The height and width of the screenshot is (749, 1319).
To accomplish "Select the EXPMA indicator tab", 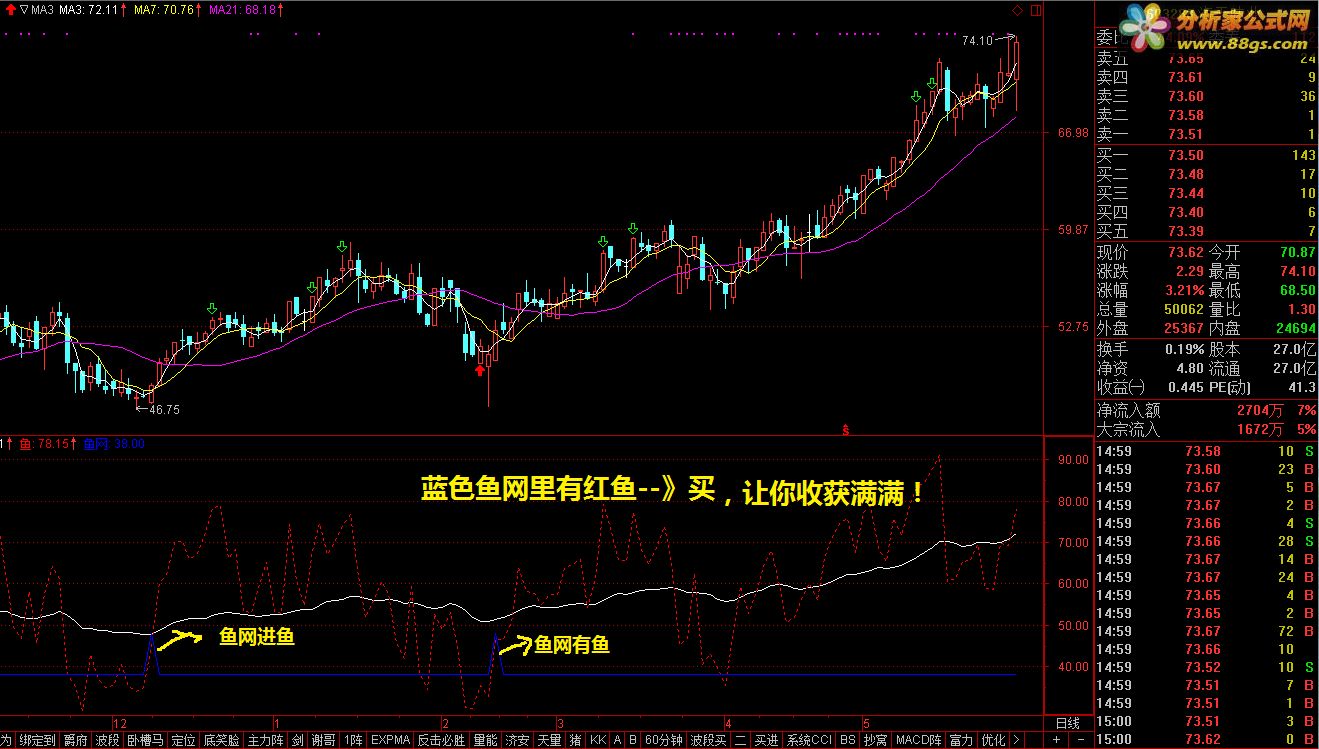I will point(390,740).
